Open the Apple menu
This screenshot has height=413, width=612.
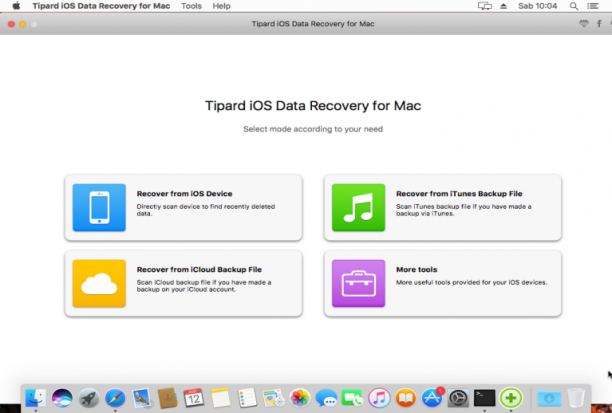point(16,6)
